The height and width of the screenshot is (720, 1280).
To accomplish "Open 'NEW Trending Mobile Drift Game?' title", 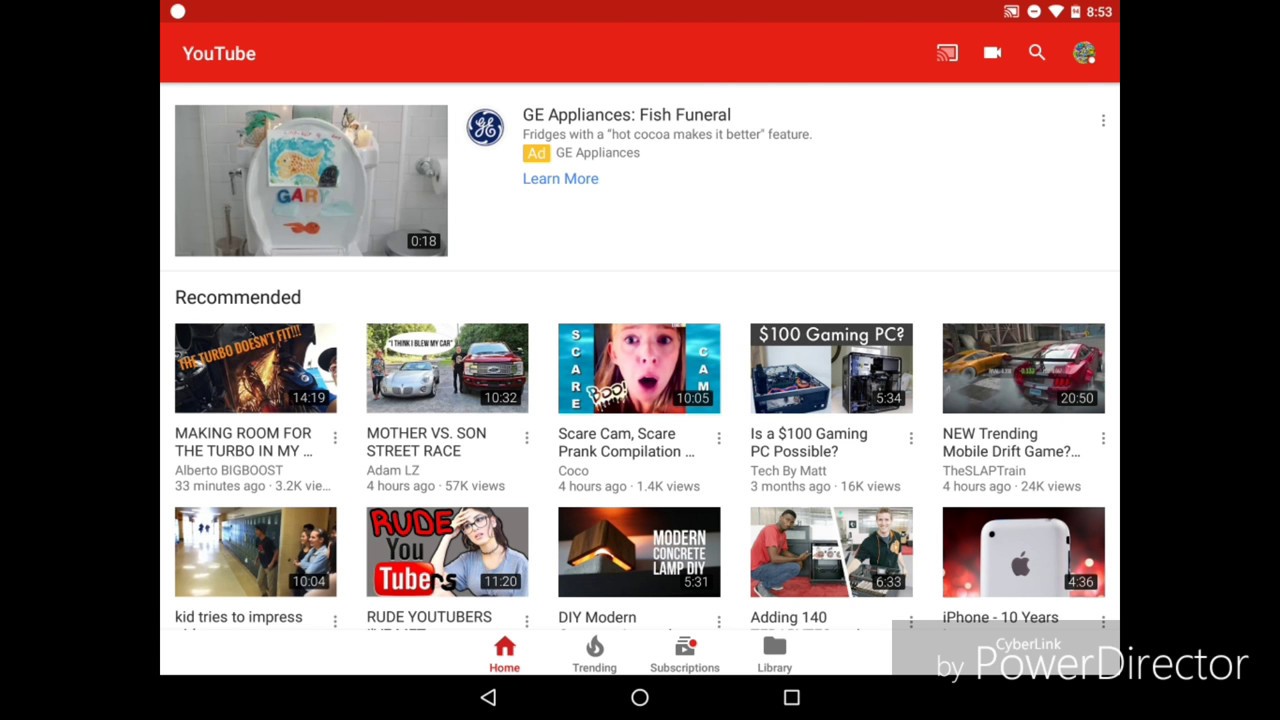I will pyautogui.click(x=1011, y=442).
